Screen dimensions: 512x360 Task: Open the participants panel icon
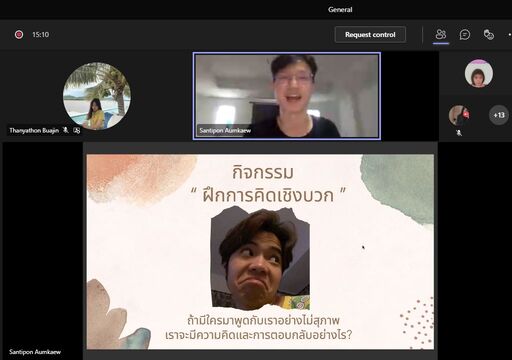tap(441, 34)
